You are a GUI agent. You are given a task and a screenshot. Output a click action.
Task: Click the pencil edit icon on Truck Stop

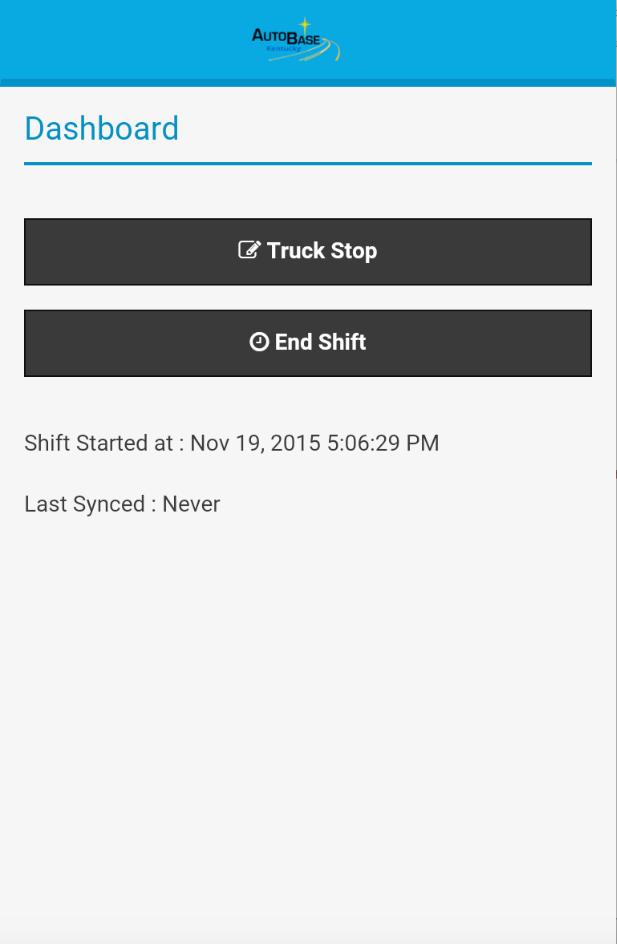click(x=249, y=250)
